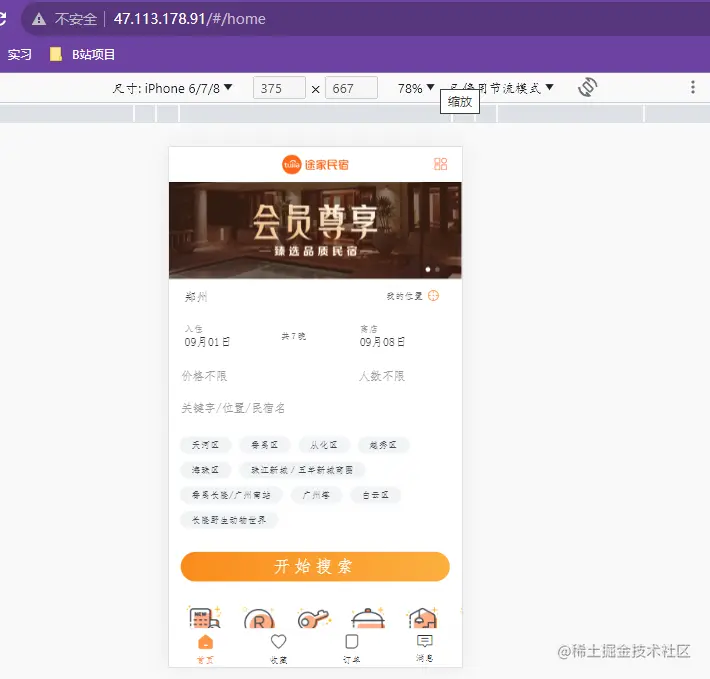Click the 开始搜索 search button
Viewport: 710px width, 679px height.
tap(315, 566)
